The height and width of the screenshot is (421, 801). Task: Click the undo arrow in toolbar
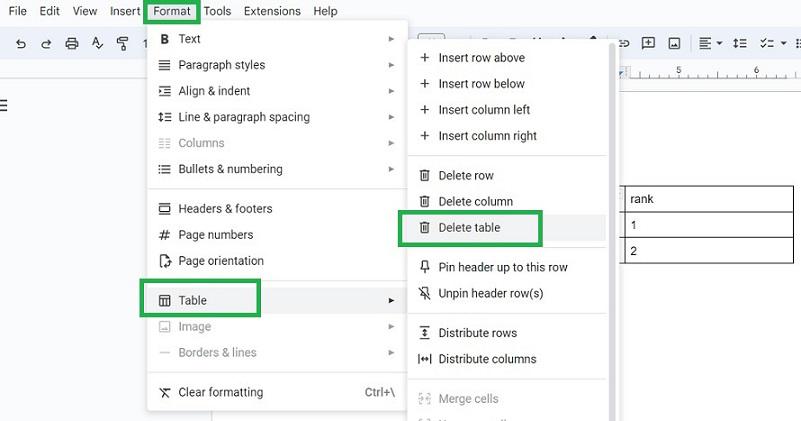point(21,43)
